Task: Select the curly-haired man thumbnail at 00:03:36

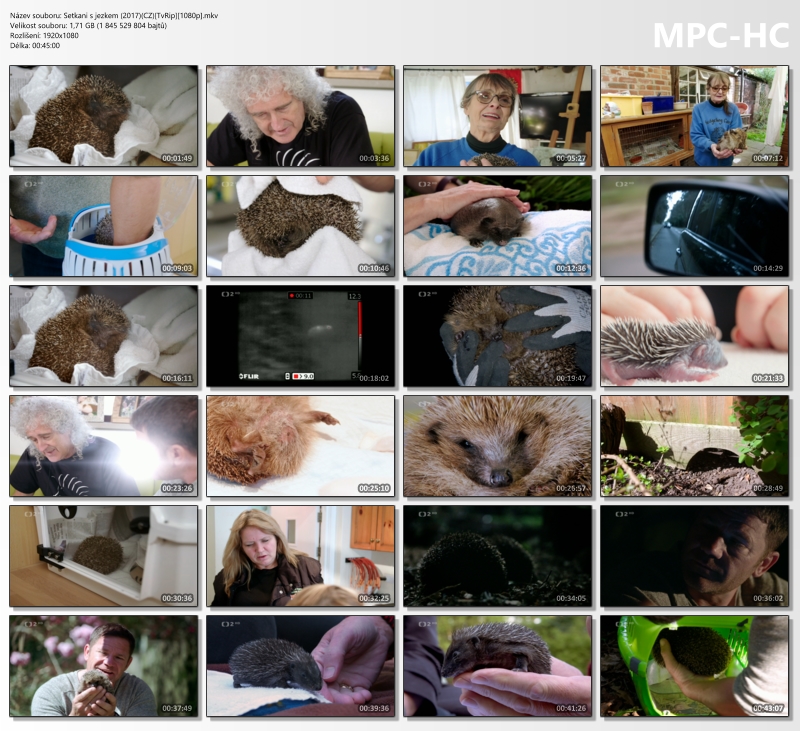Action: coord(301,116)
